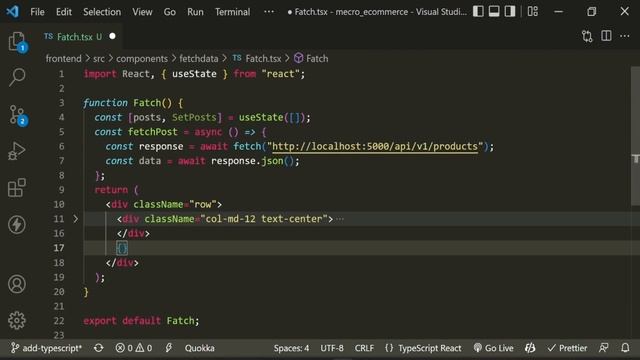
Task: Open feedback icon in status bar
Action: (x=604, y=348)
